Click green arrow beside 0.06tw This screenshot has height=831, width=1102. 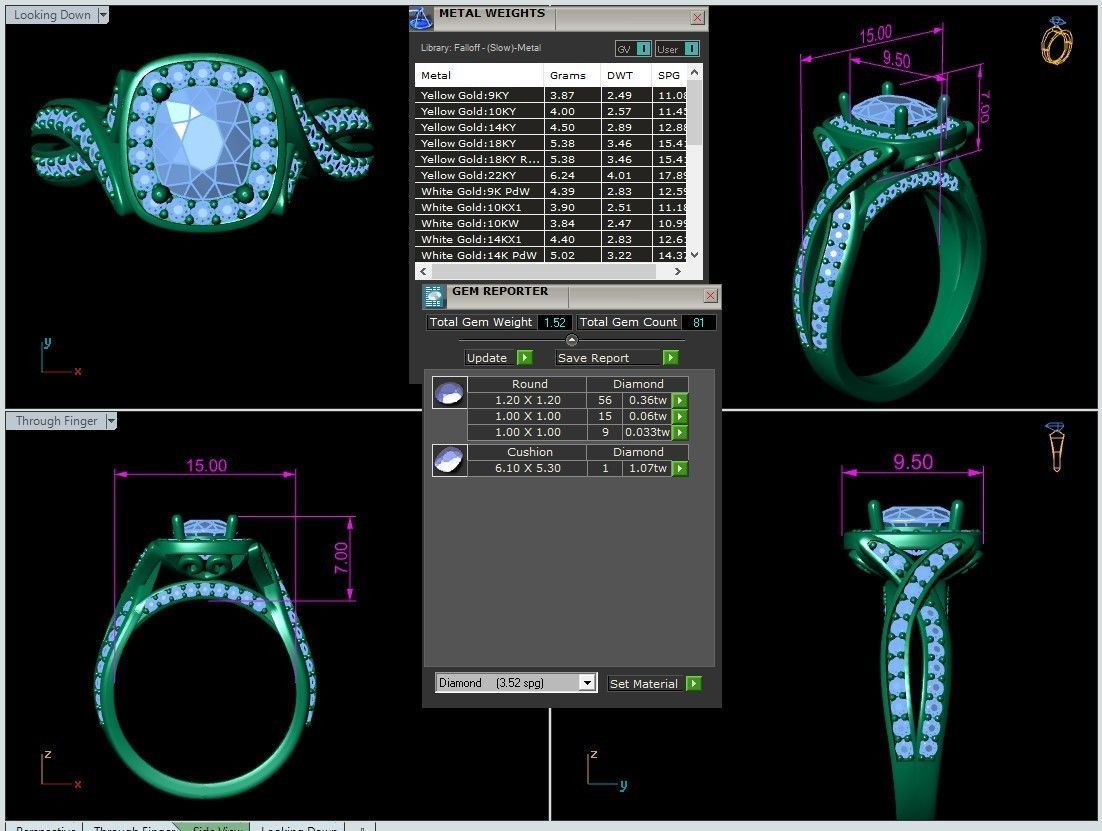pyautogui.click(x=680, y=416)
